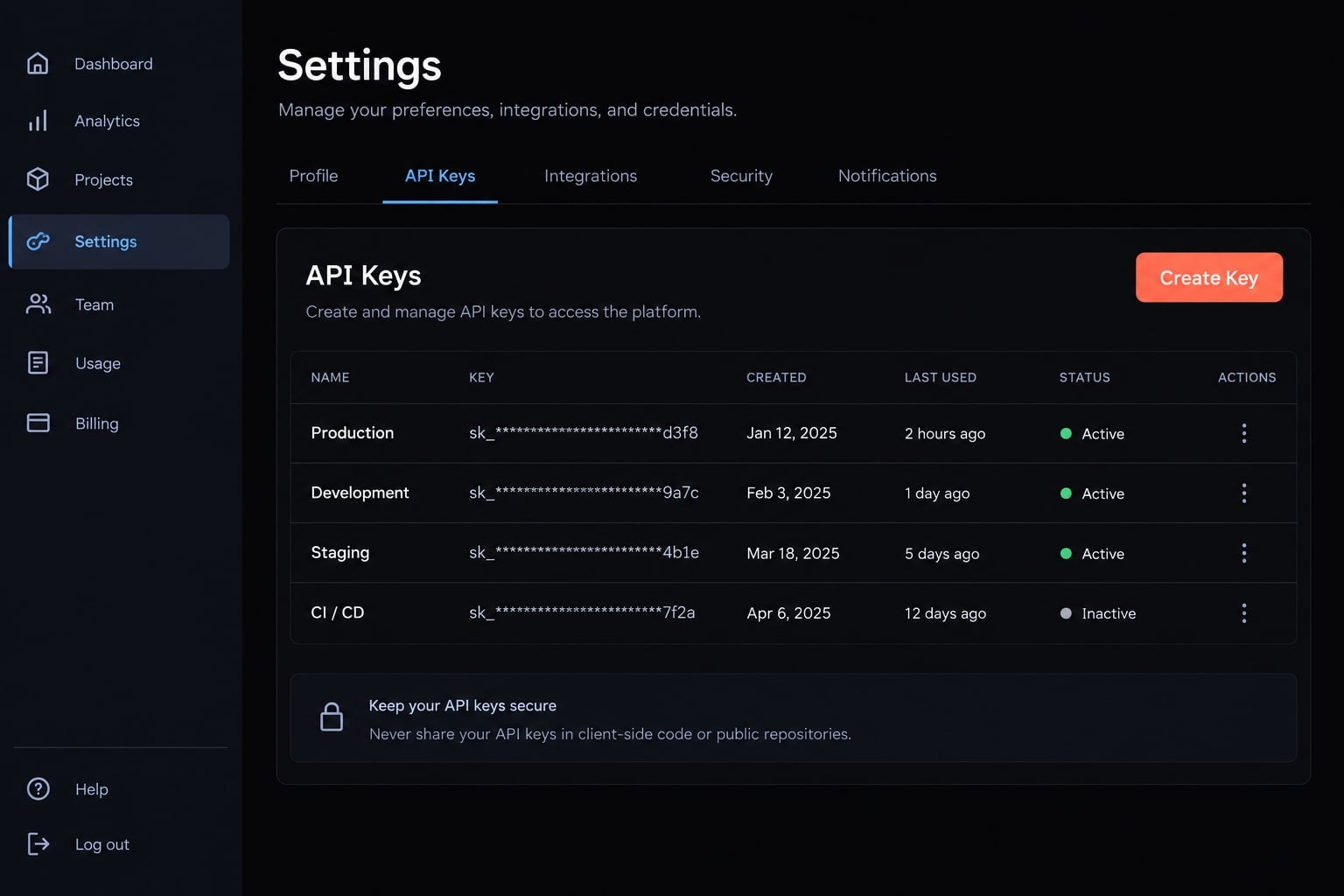Image resolution: width=1344 pixels, height=896 pixels.
Task: Click the Help question mark icon
Action: click(x=38, y=788)
